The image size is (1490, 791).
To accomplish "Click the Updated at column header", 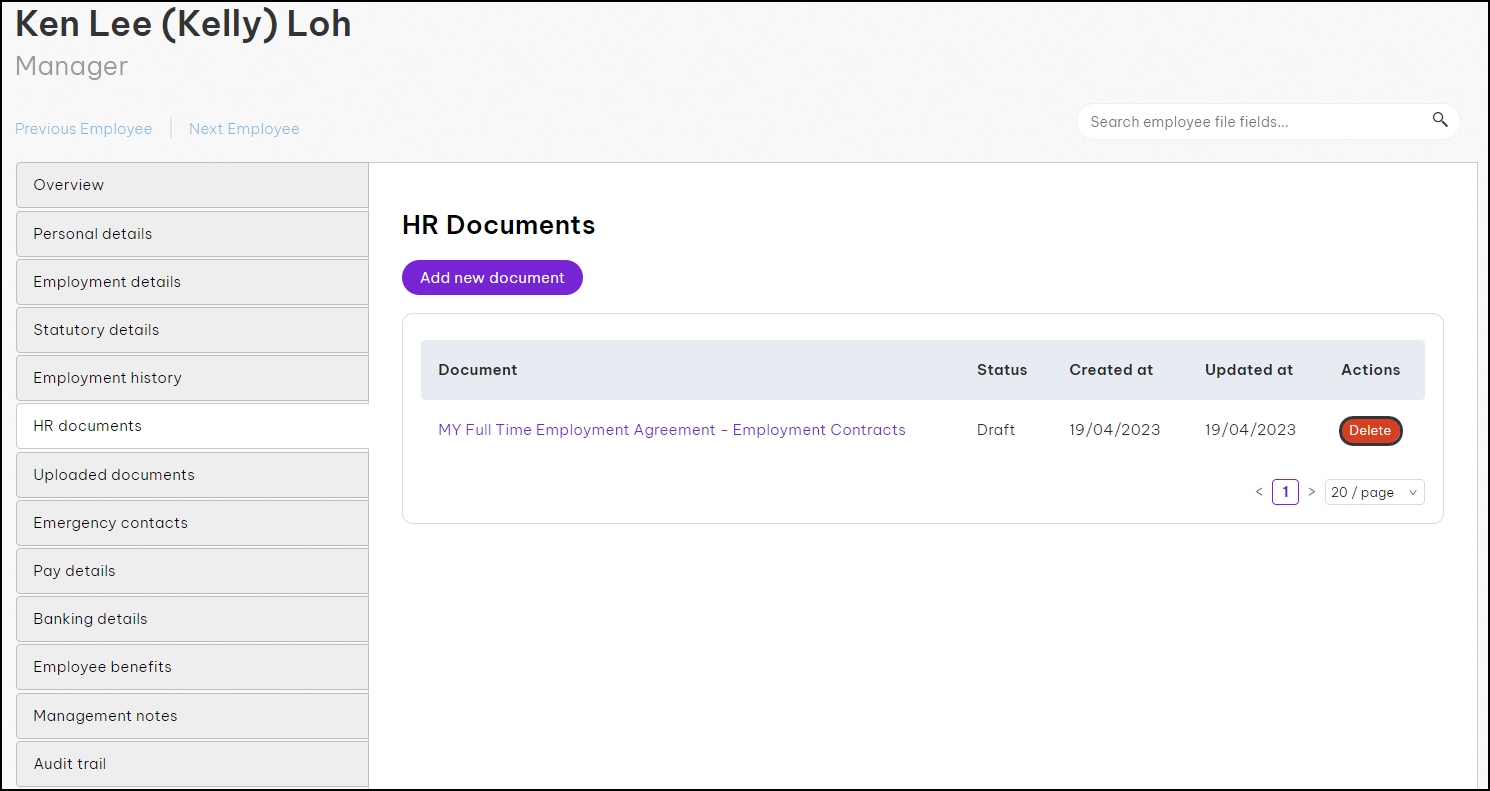I will (1249, 370).
